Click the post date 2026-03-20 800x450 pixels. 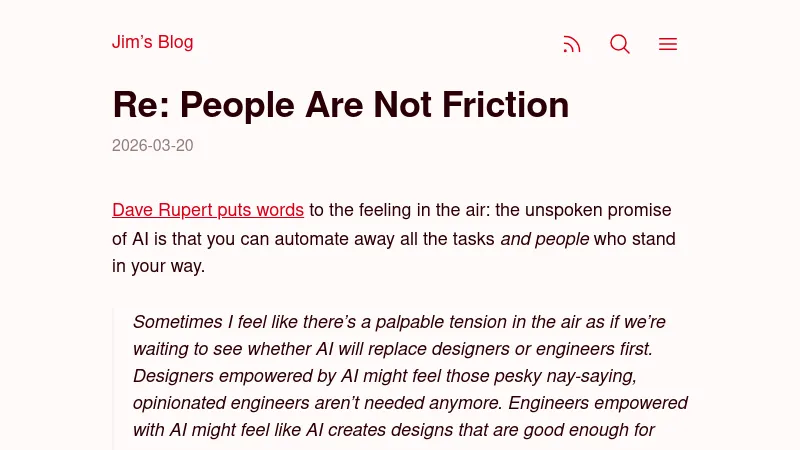(152, 146)
